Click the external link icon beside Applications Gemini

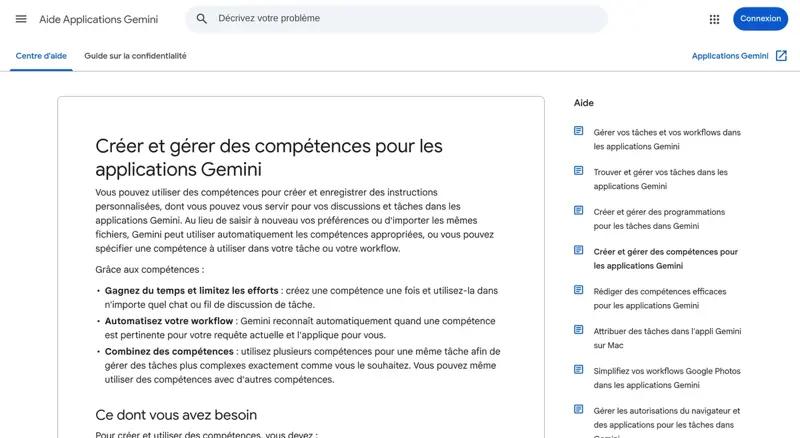click(781, 56)
